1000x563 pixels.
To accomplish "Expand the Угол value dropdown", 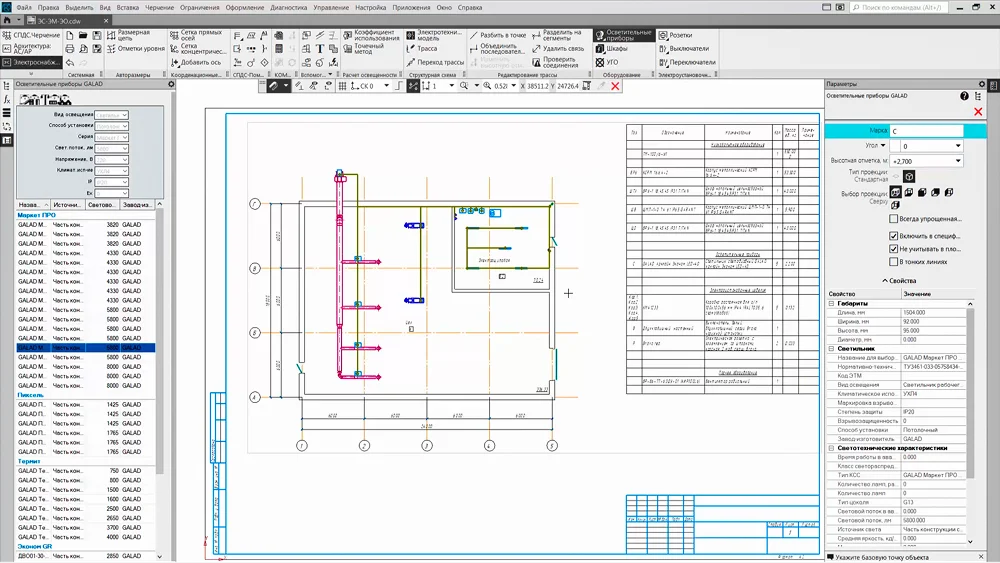I will (957, 146).
